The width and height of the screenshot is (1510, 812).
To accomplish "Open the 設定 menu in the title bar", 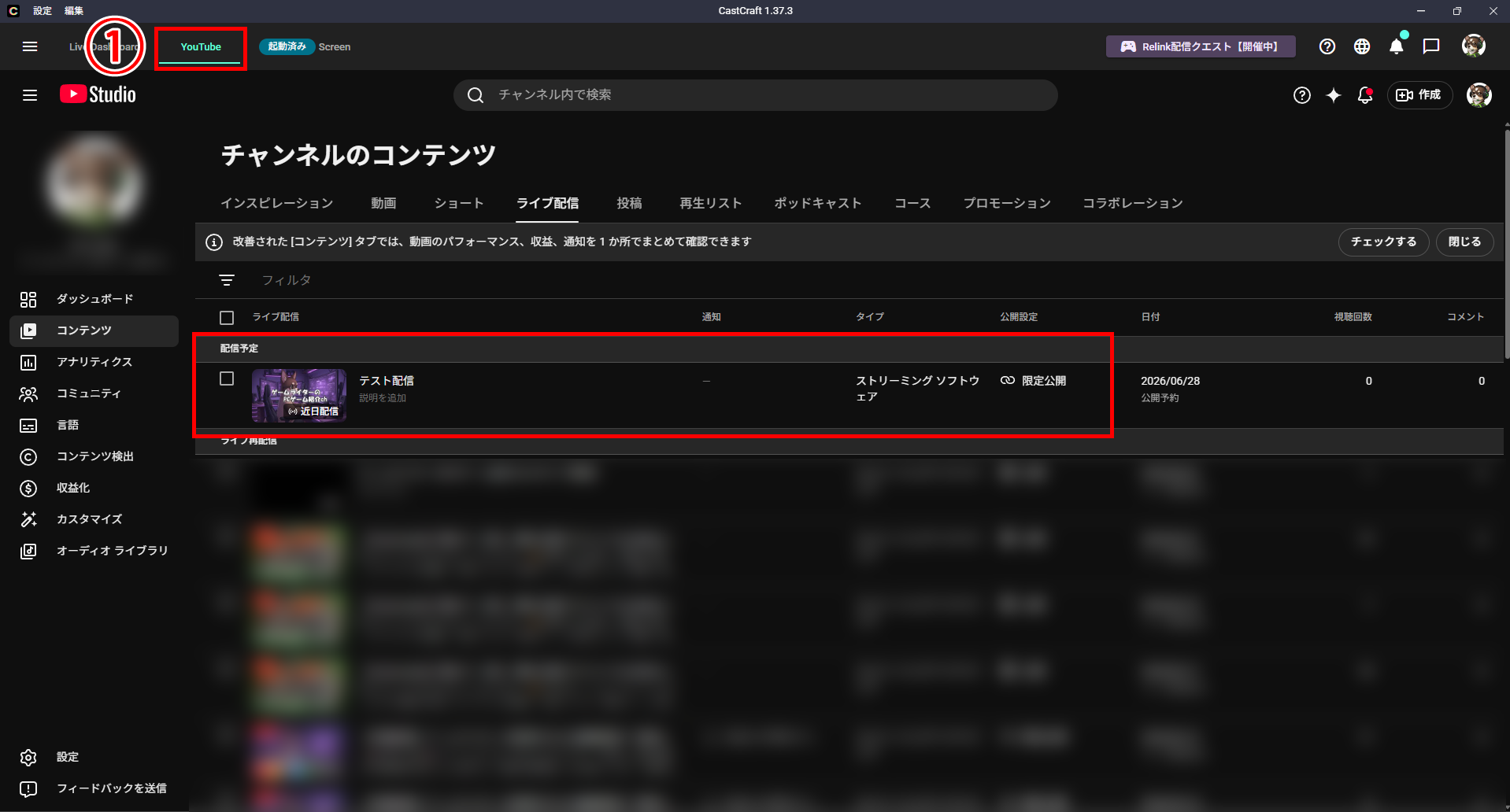I will click(x=43, y=11).
